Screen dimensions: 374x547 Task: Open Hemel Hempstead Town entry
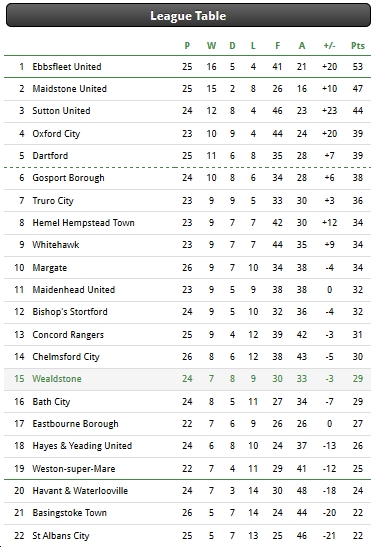(83, 223)
